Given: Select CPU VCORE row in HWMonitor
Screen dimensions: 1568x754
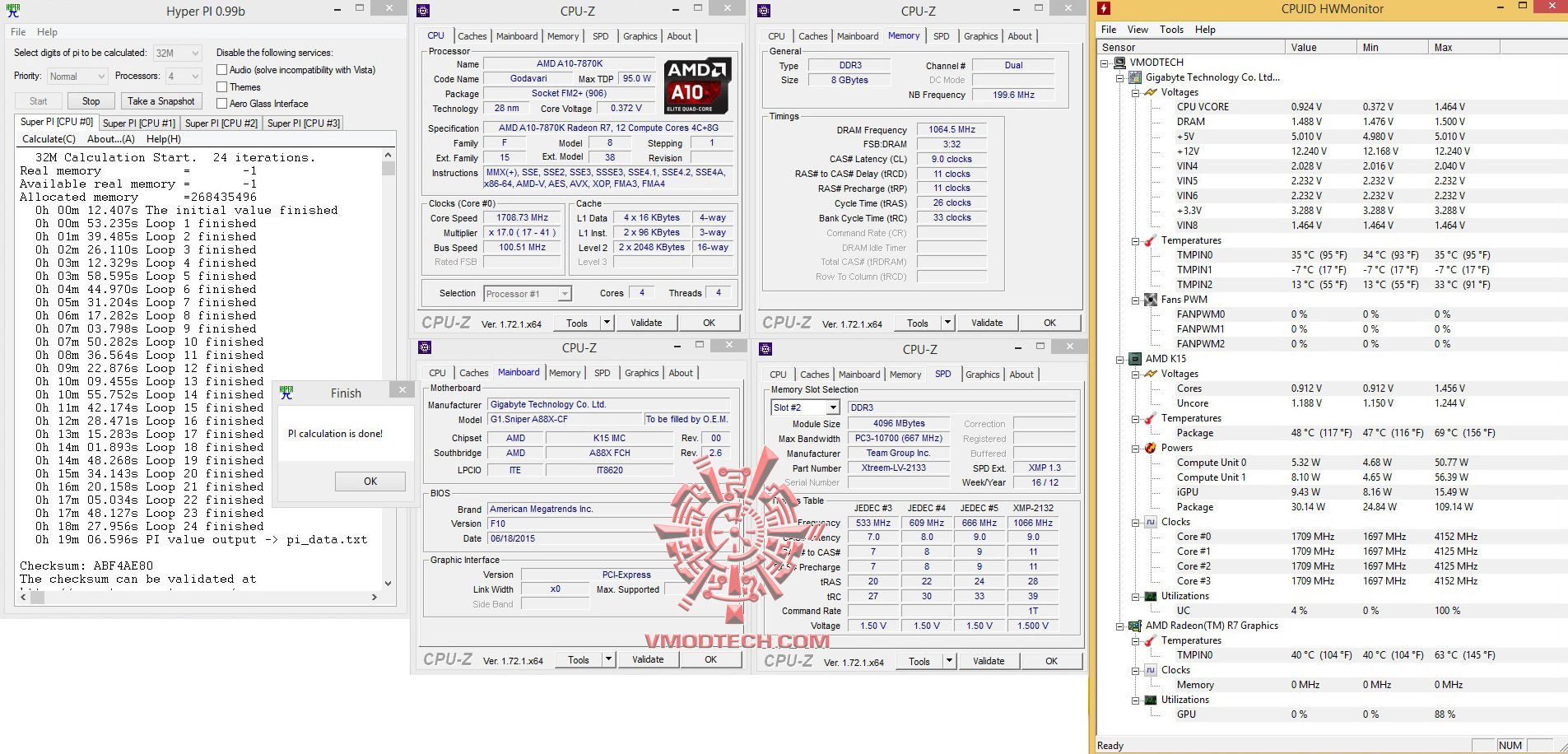Looking at the screenshot, I should coord(1332,107).
